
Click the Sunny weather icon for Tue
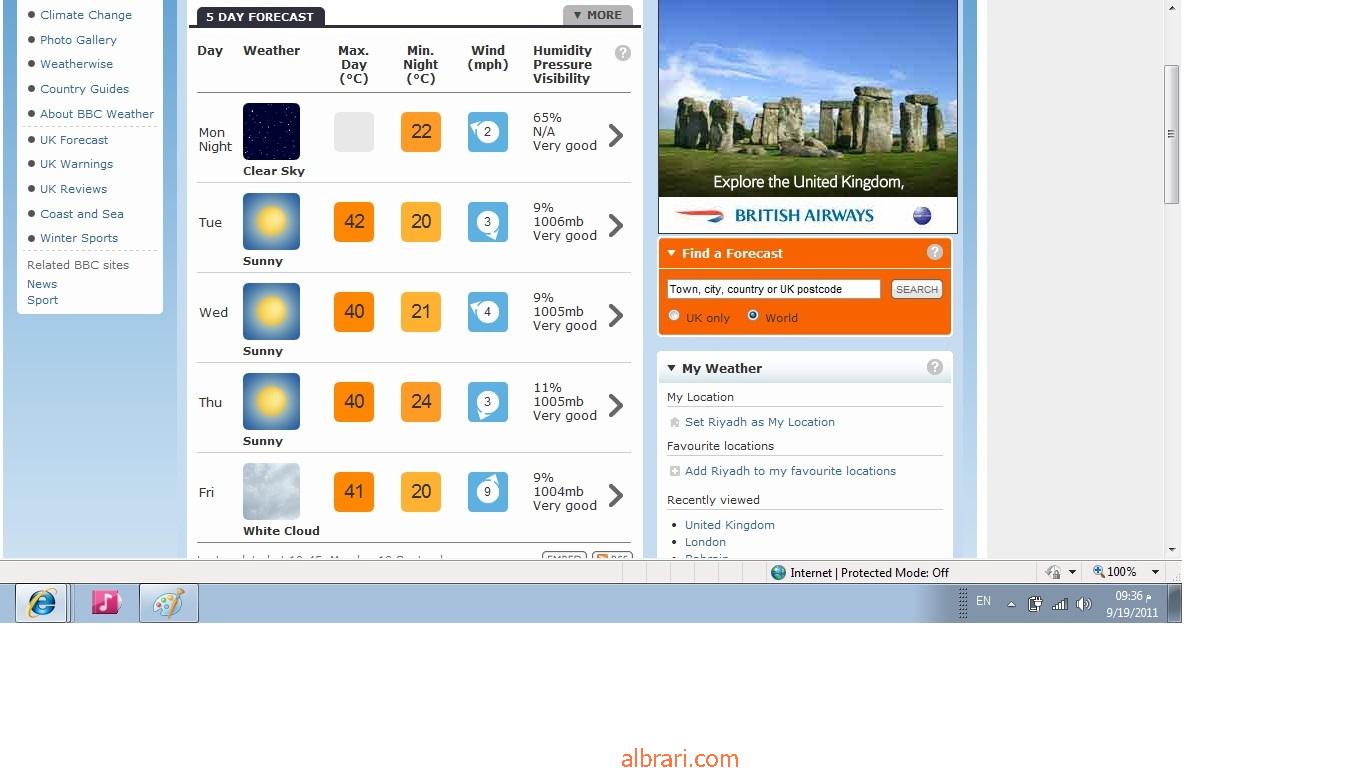tap(271, 221)
